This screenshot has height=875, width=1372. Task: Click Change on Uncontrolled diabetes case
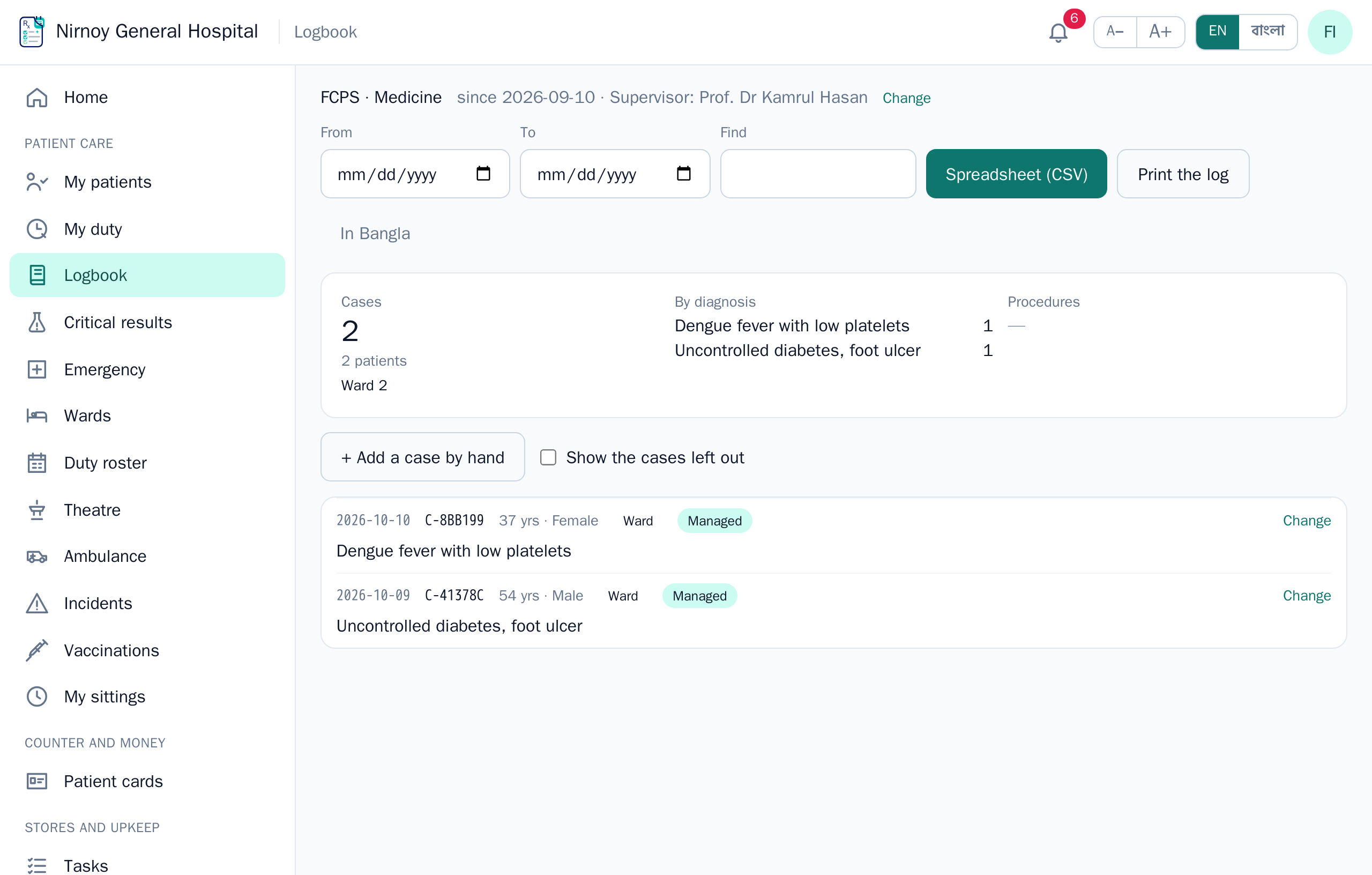pos(1307,596)
